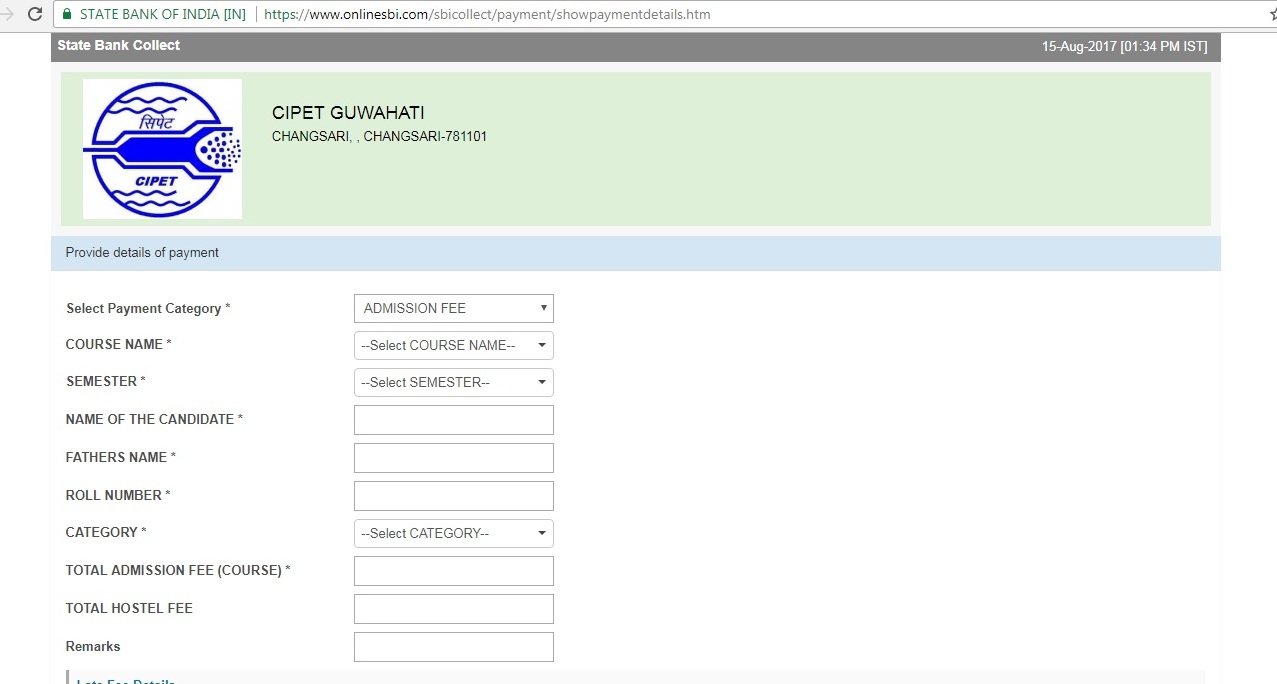Image resolution: width=1277 pixels, height=684 pixels.
Task: Click the Provide details of payment text
Action: (x=142, y=252)
